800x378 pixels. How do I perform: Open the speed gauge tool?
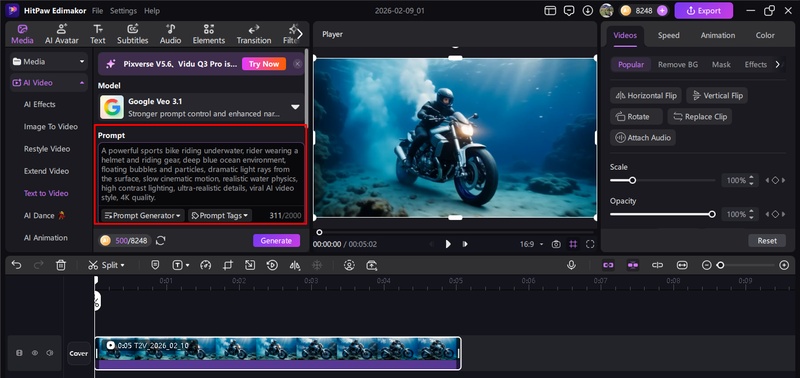(206, 265)
